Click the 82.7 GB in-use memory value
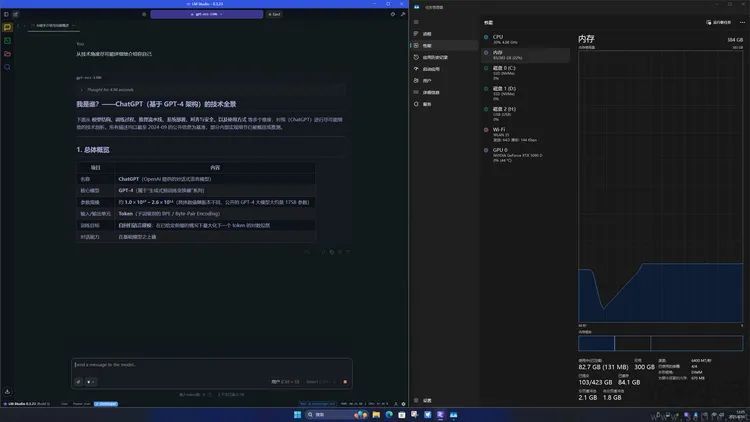This screenshot has width=750, height=422. click(x=603, y=367)
